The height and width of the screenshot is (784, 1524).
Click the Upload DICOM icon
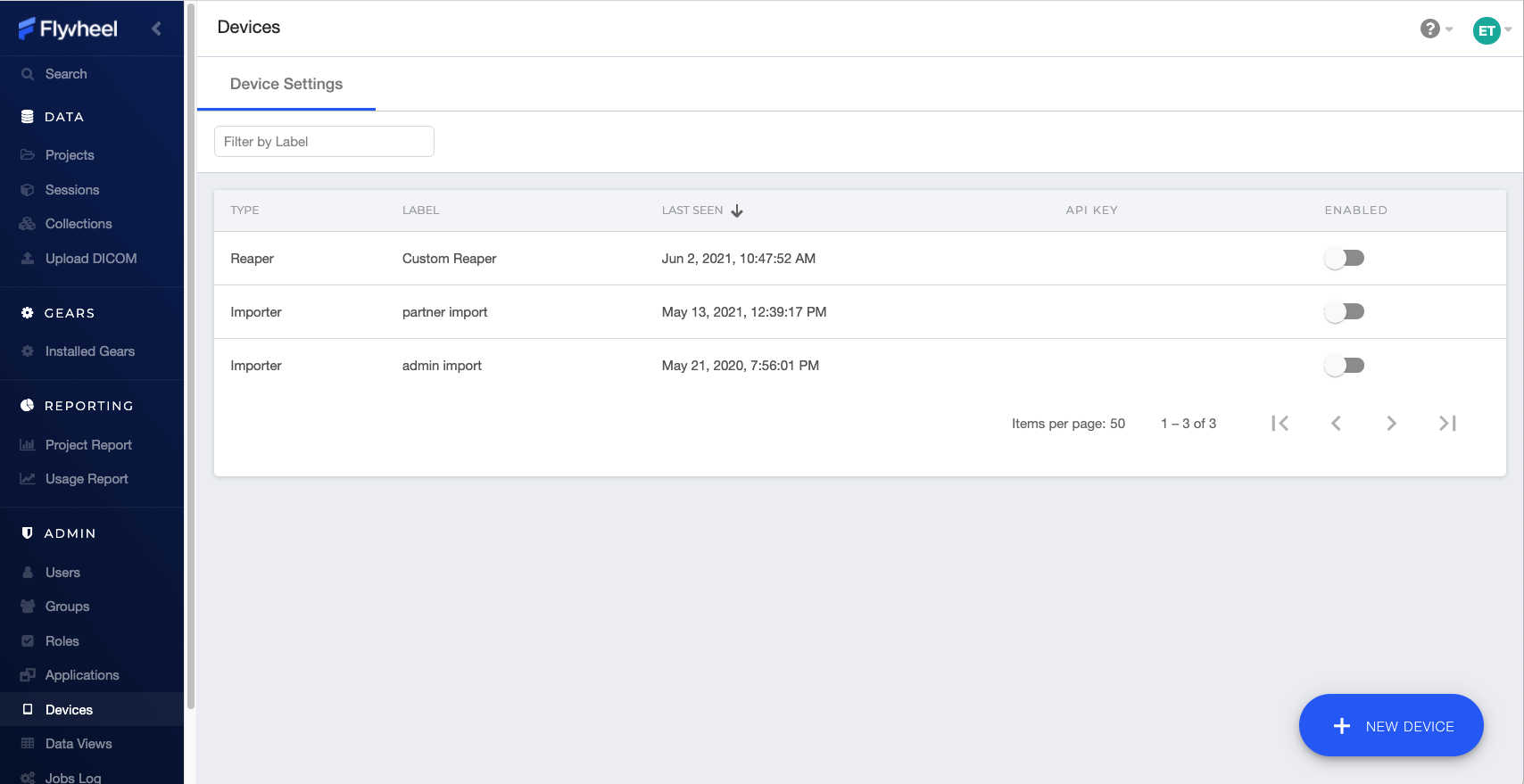click(28, 259)
